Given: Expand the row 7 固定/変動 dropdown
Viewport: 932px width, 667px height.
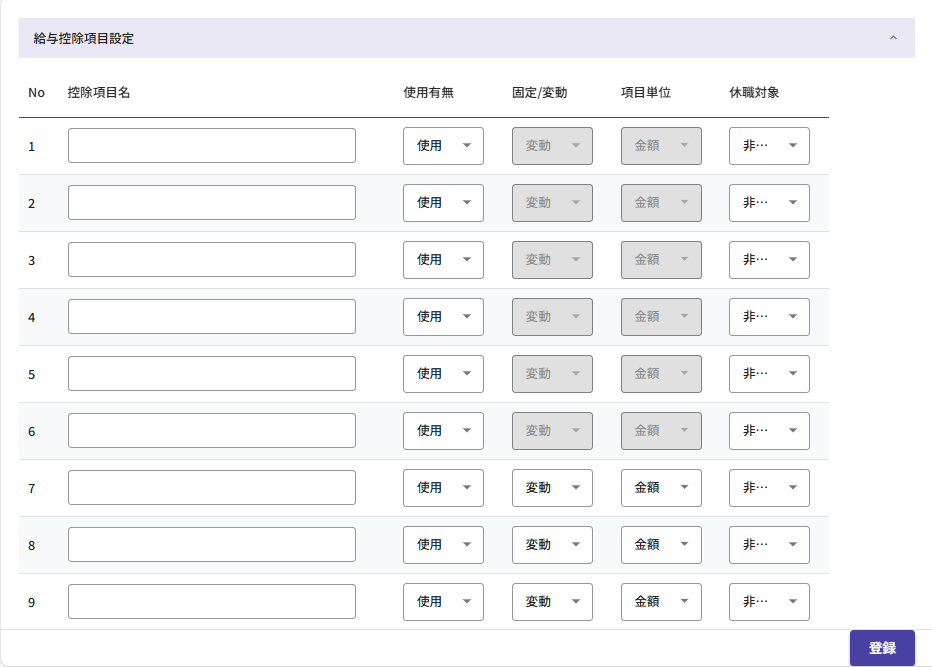Looking at the screenshot, I should coord(552,488).
